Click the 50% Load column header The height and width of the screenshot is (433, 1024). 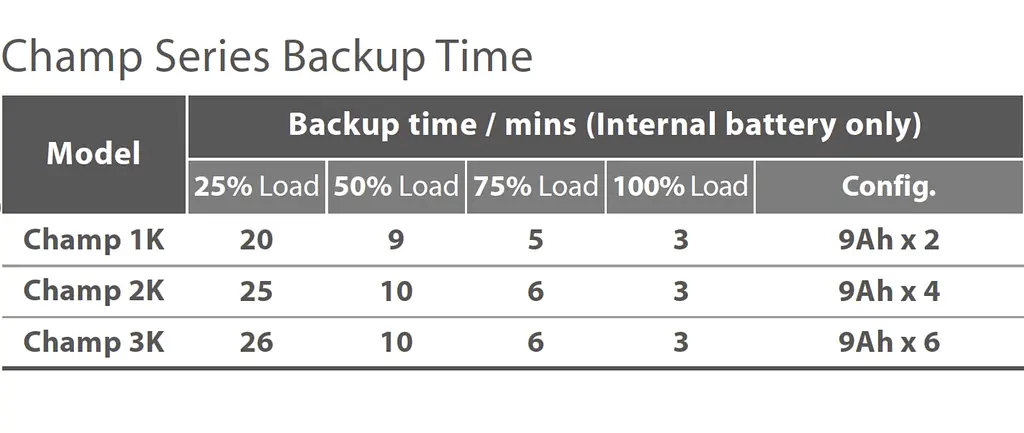396,186
